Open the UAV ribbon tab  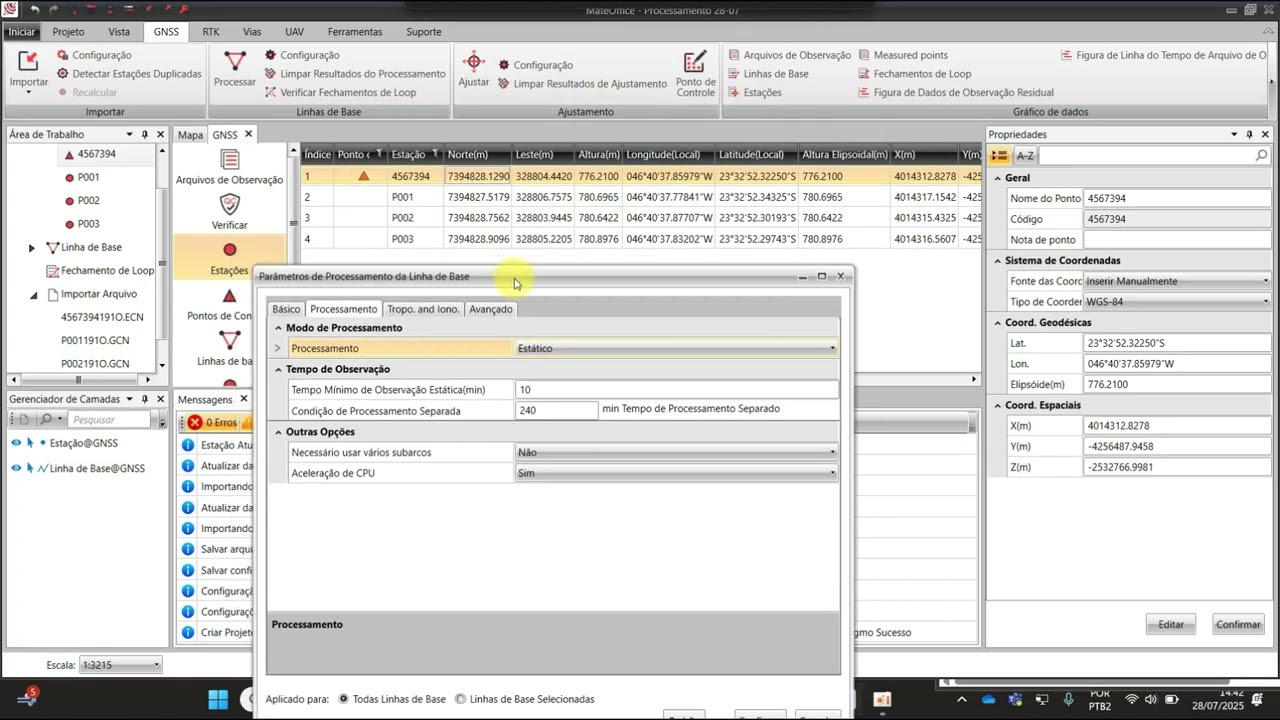(x=294, y=32)
